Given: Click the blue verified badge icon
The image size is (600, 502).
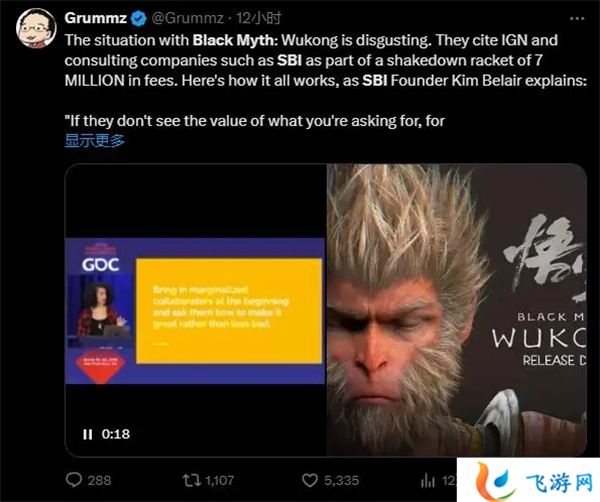Looking at the screenshot, I should [139, 18].
